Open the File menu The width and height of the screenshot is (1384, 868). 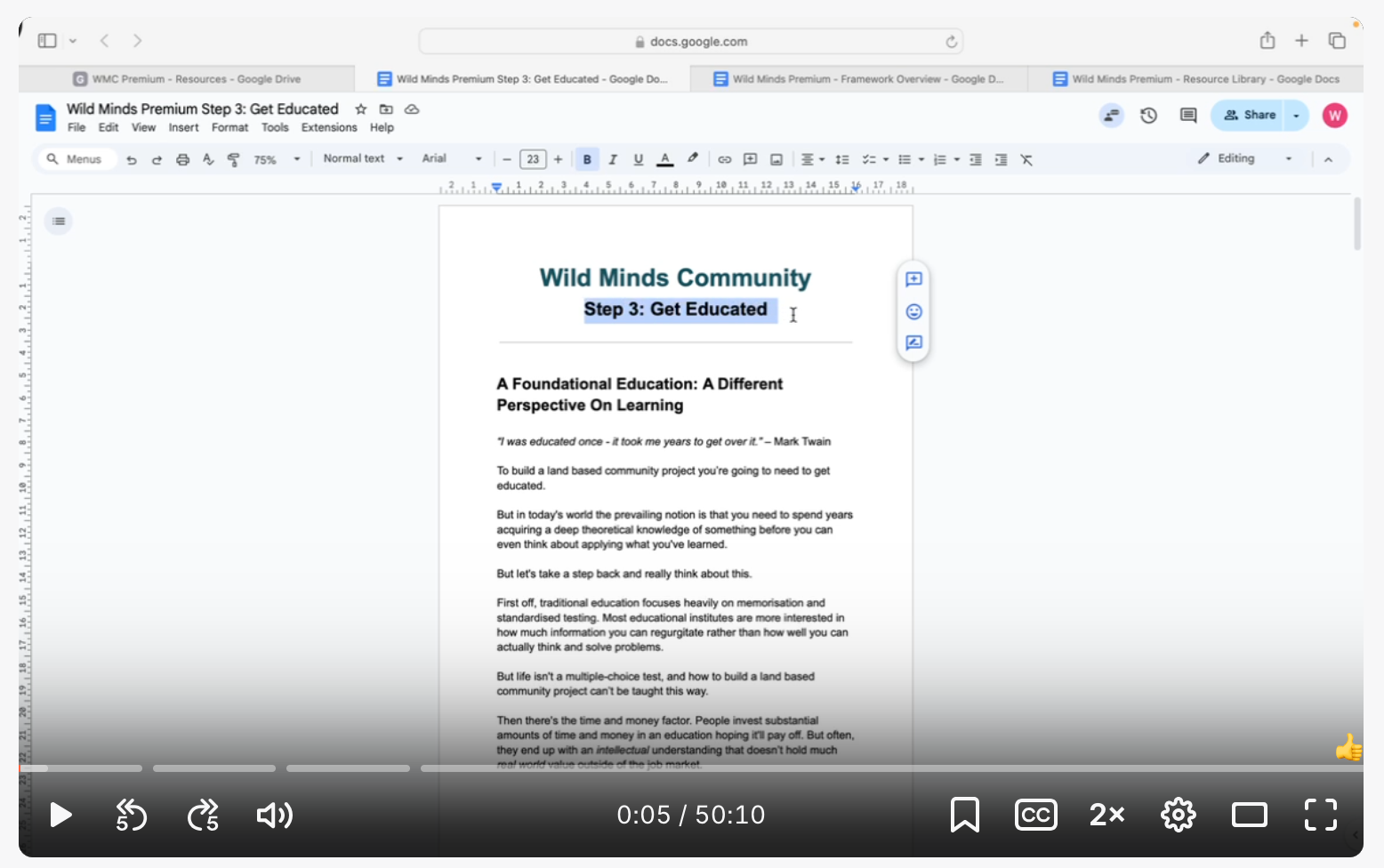(x=76, y=128)
